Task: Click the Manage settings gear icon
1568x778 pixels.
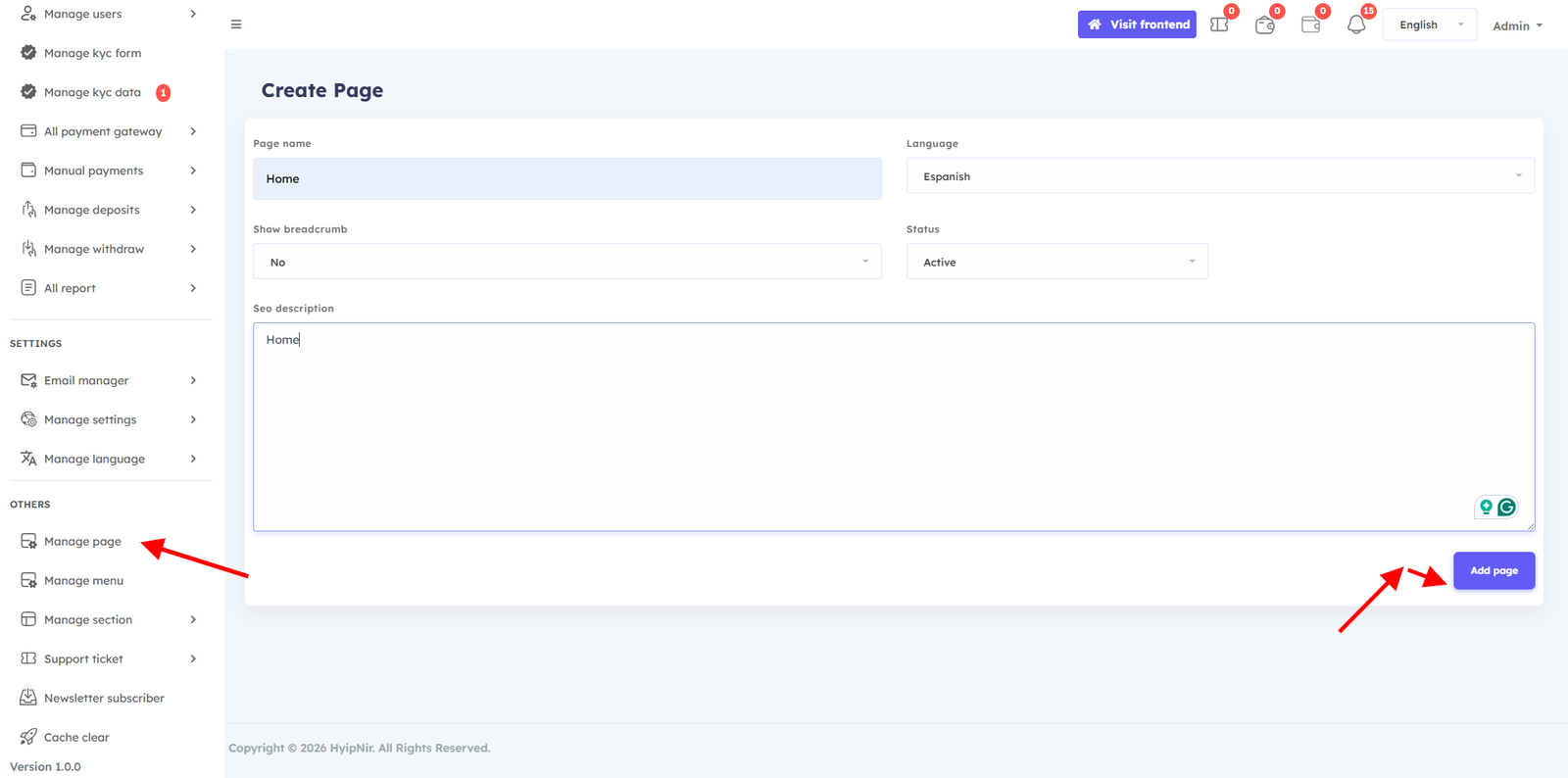Action: 28,419
